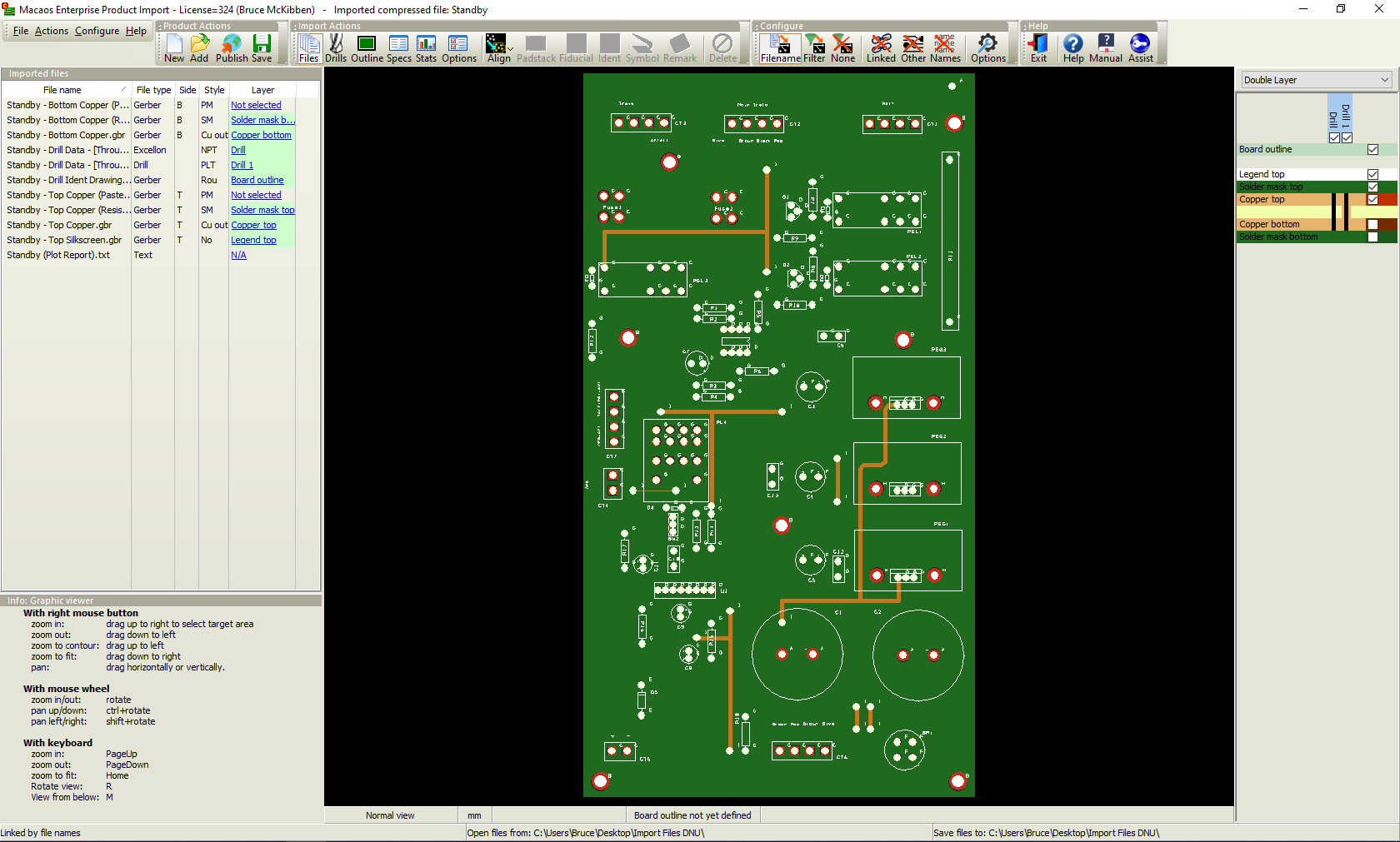Open the Actions menu
The image size is (1400, 842).
click(52, 31)
